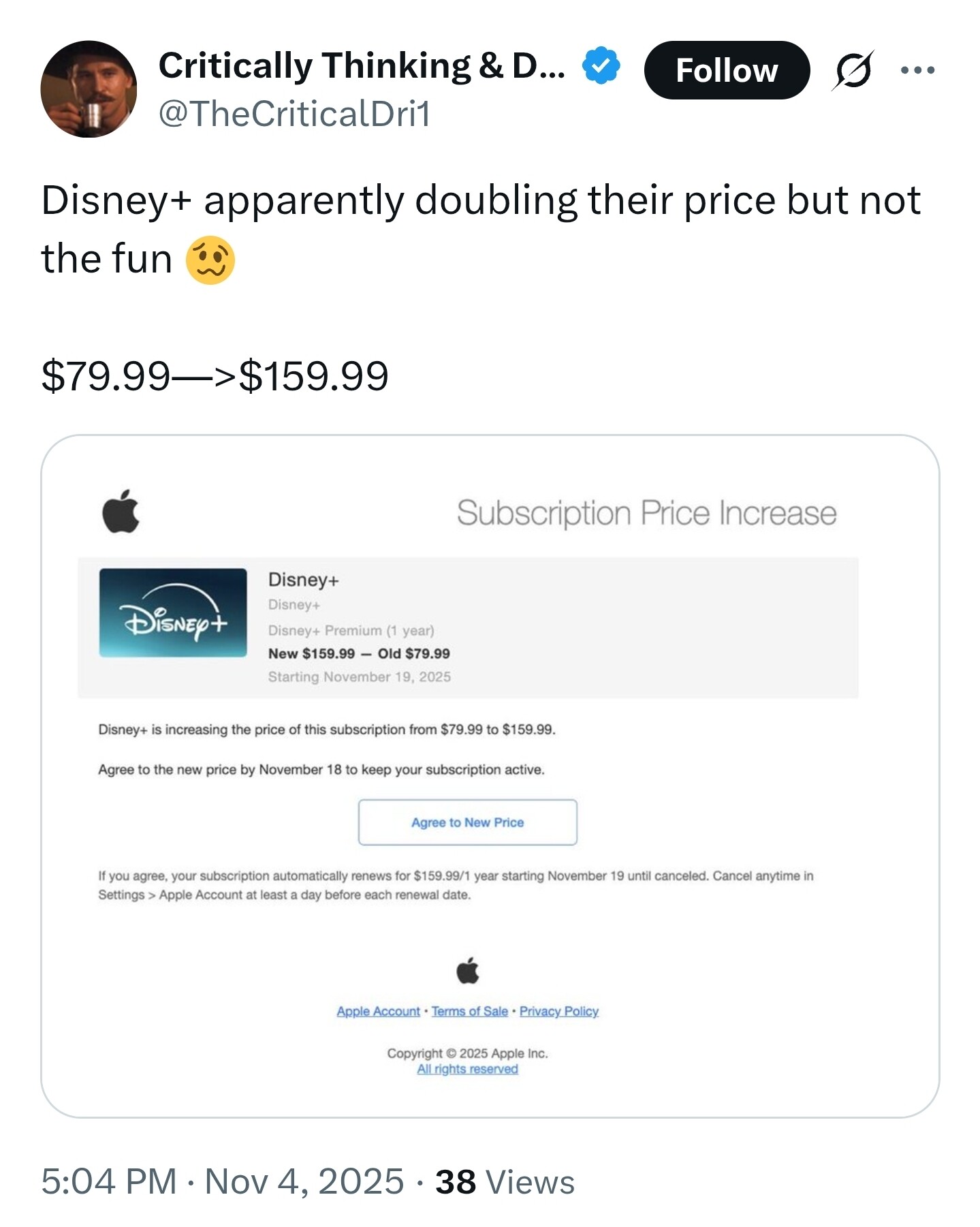Click the small Apple logo in footer

pos(467,970)
